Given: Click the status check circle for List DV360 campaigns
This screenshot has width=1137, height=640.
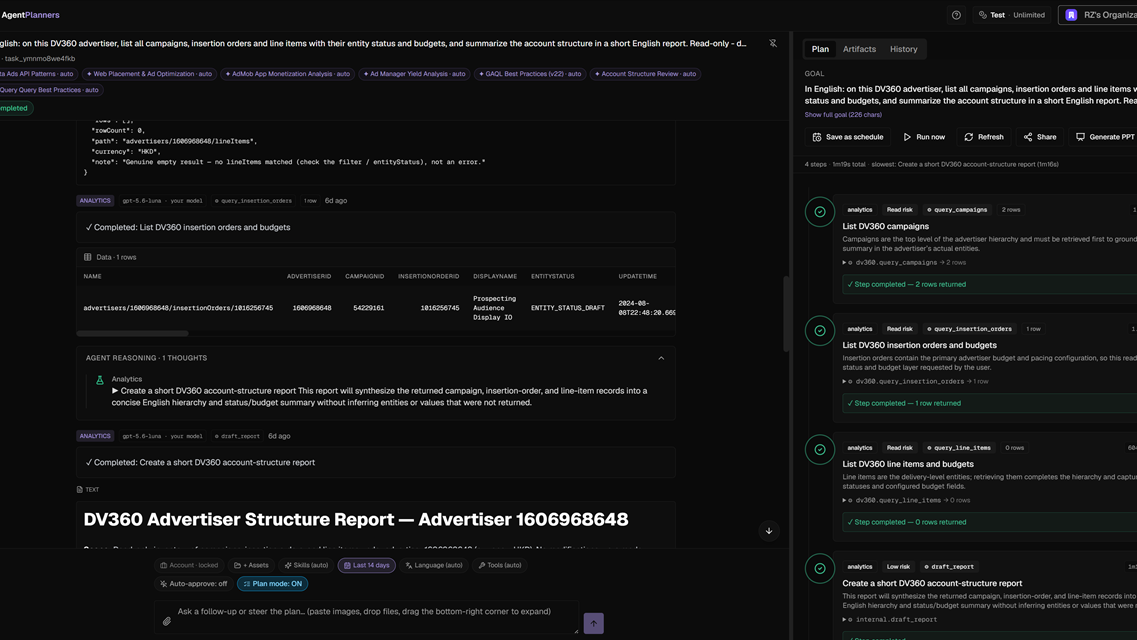Looking at the screenshot, I should coord(819,212).
